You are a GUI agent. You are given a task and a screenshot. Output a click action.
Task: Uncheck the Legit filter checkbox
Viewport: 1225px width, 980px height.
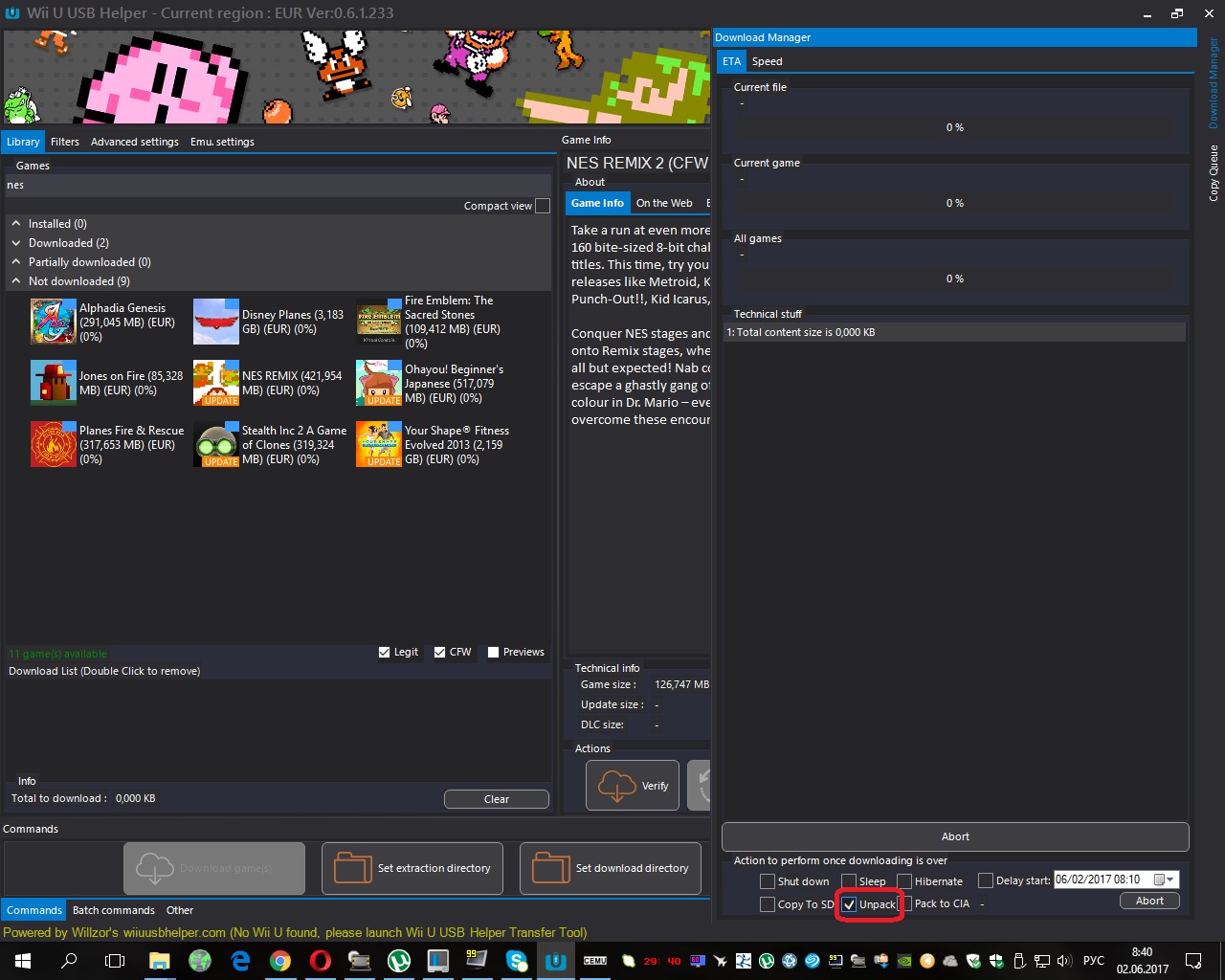point(385,653)
